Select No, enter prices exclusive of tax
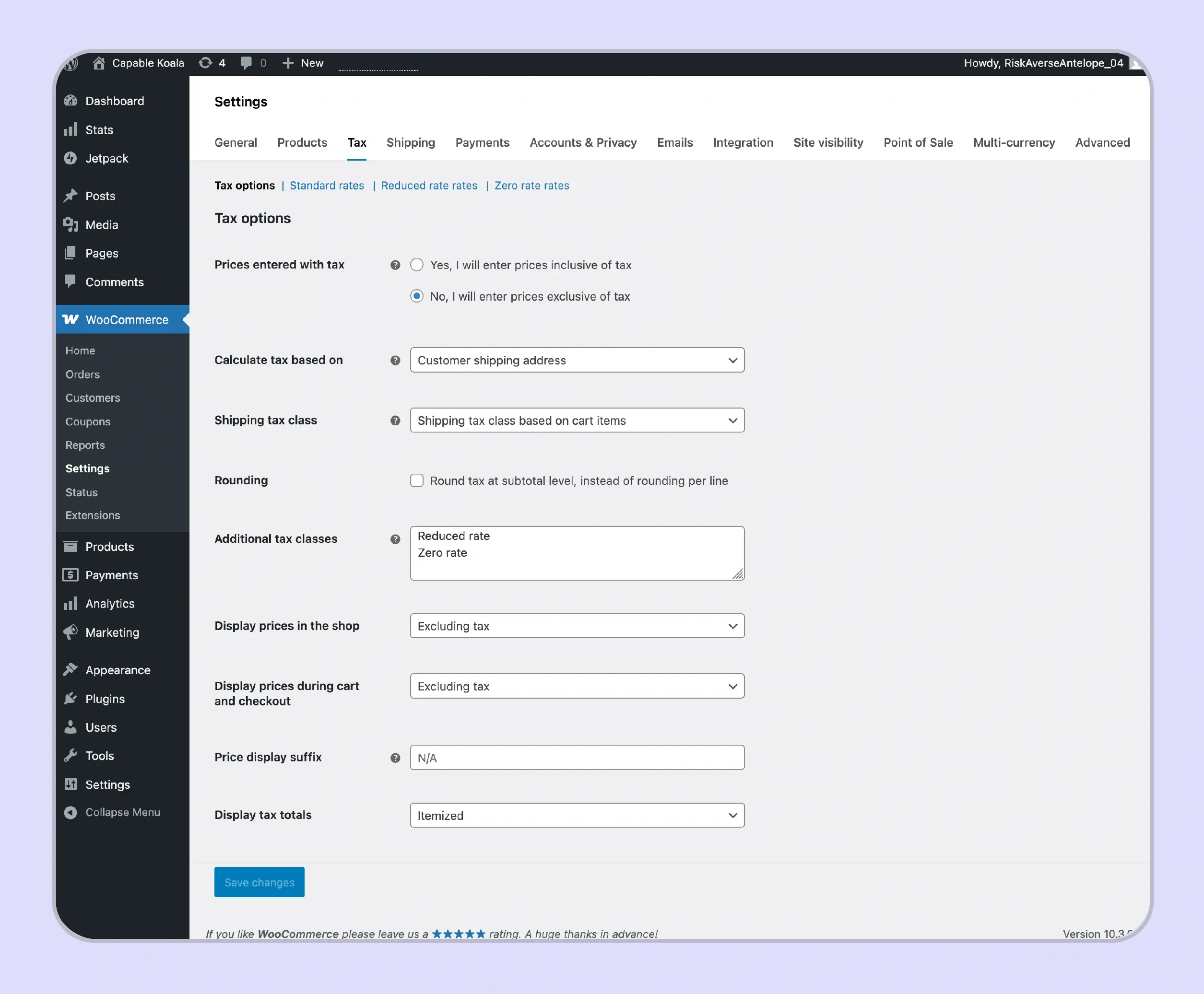Screen dimensions: 1204x994 click(x=416, y=296)
